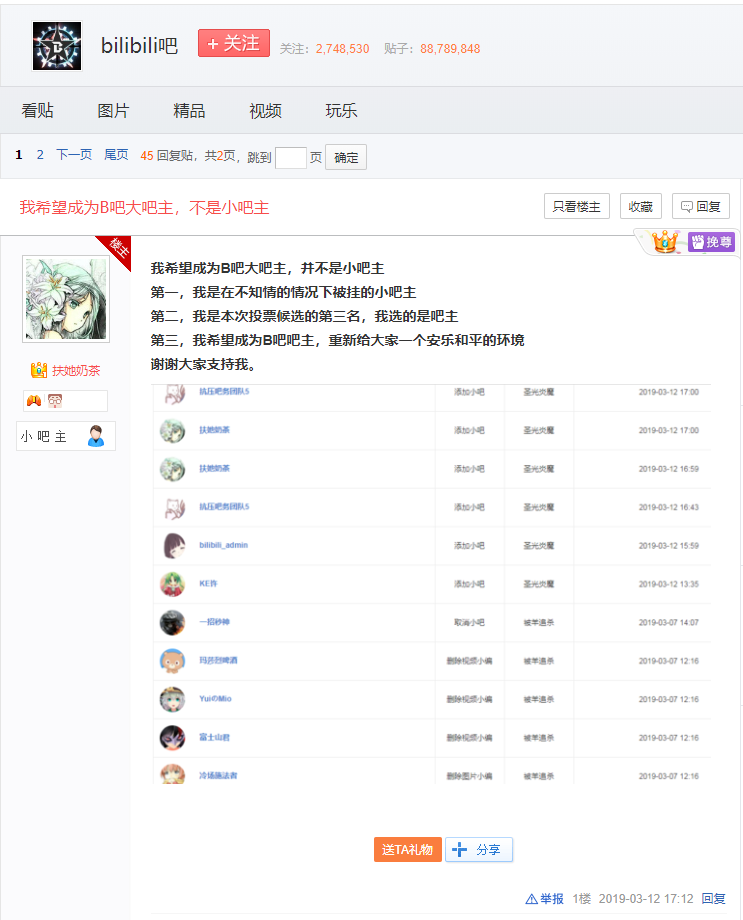Report the post using 举报

click(x=545, y=899)
